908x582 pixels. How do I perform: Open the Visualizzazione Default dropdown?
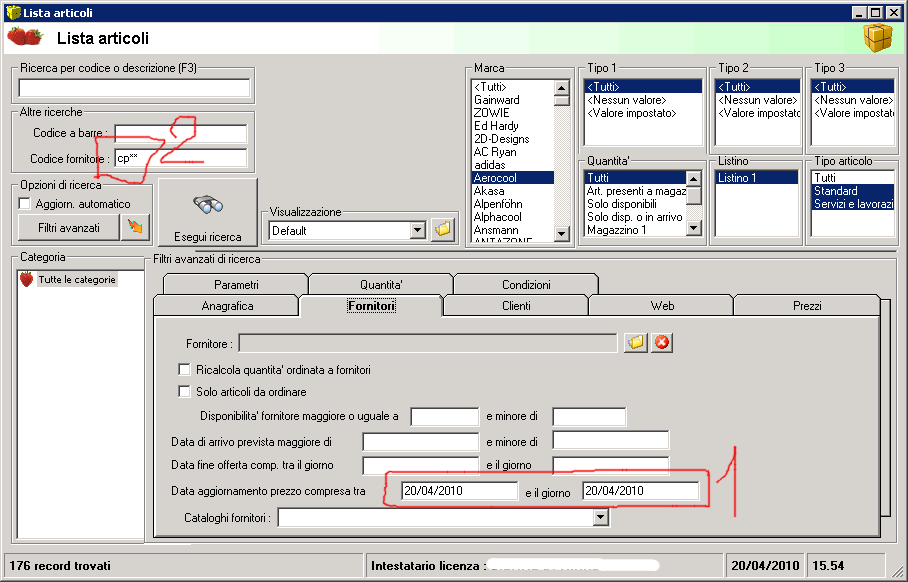[x=418, y=230]
